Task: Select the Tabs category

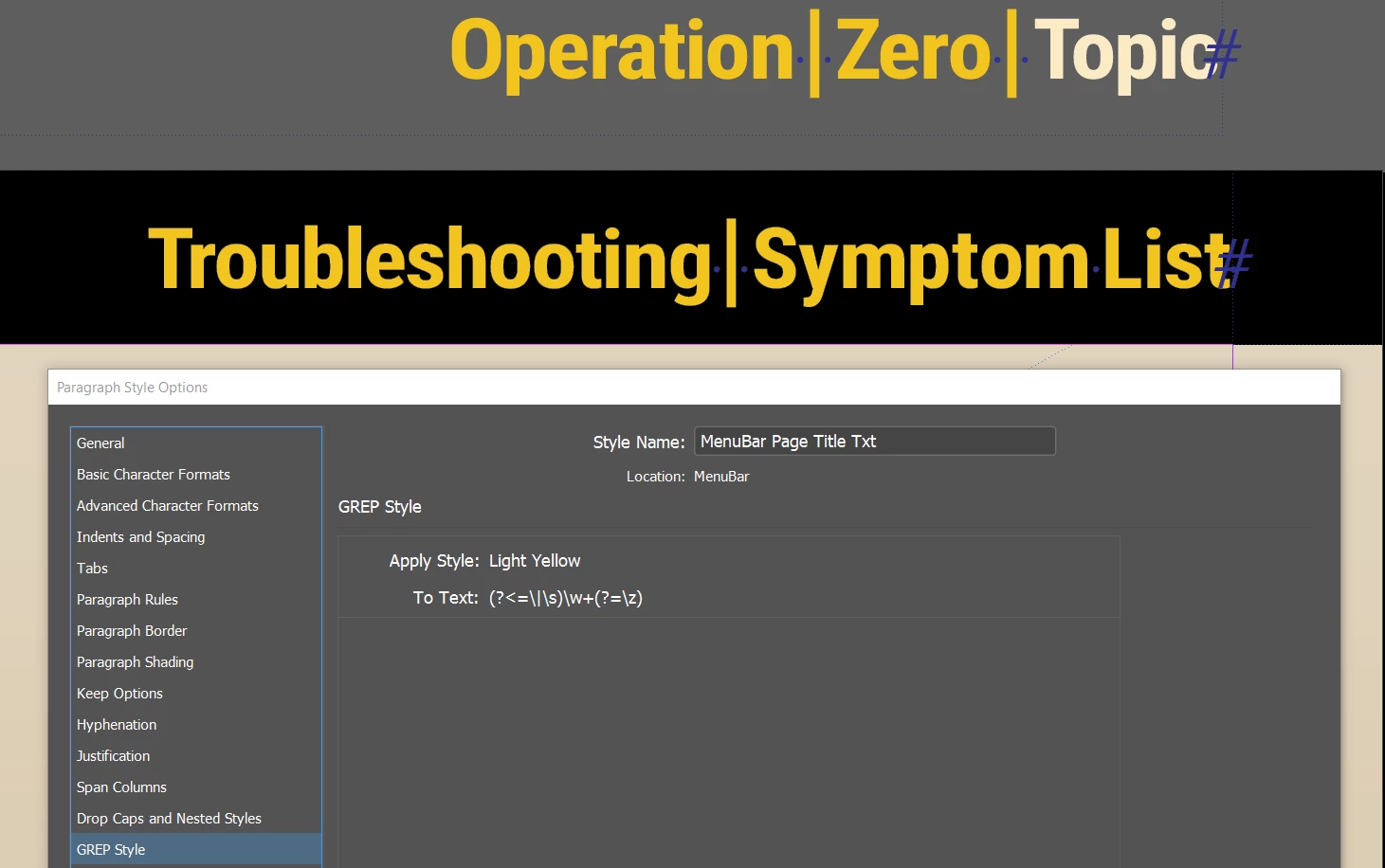Action: point(195,569)
